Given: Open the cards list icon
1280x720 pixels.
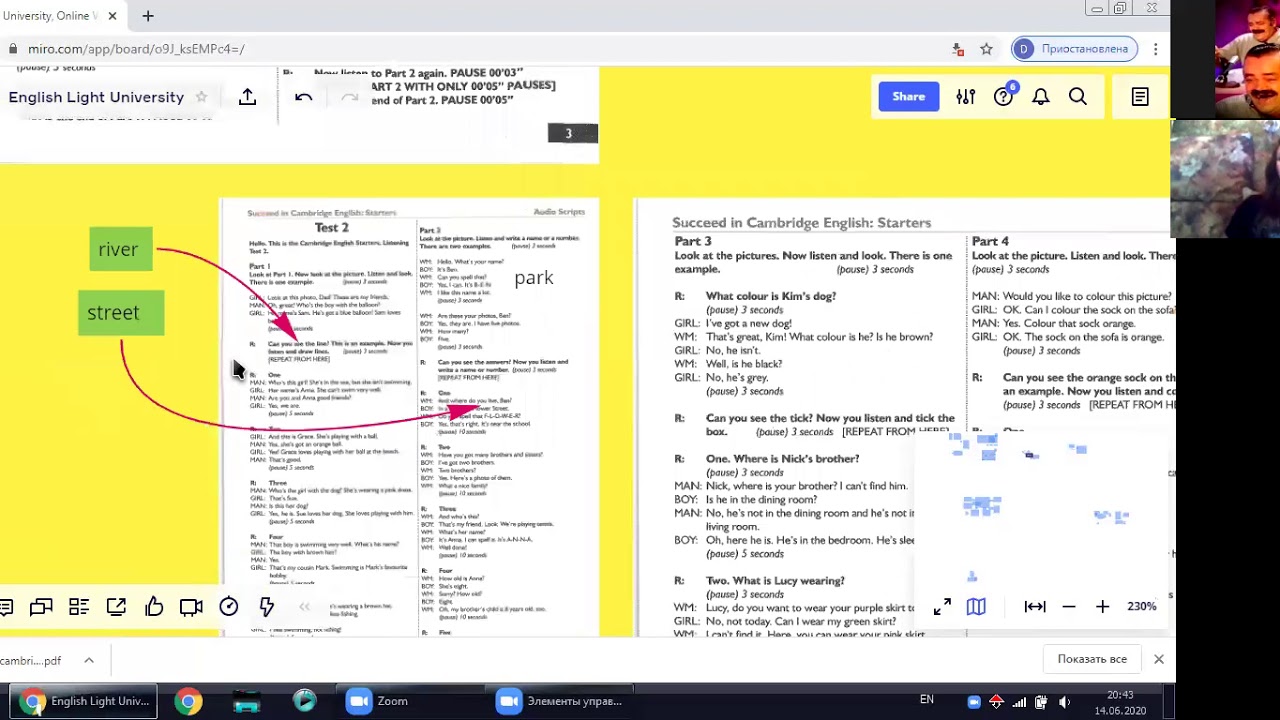Looking at the screenshot, I should coord(79,607).
